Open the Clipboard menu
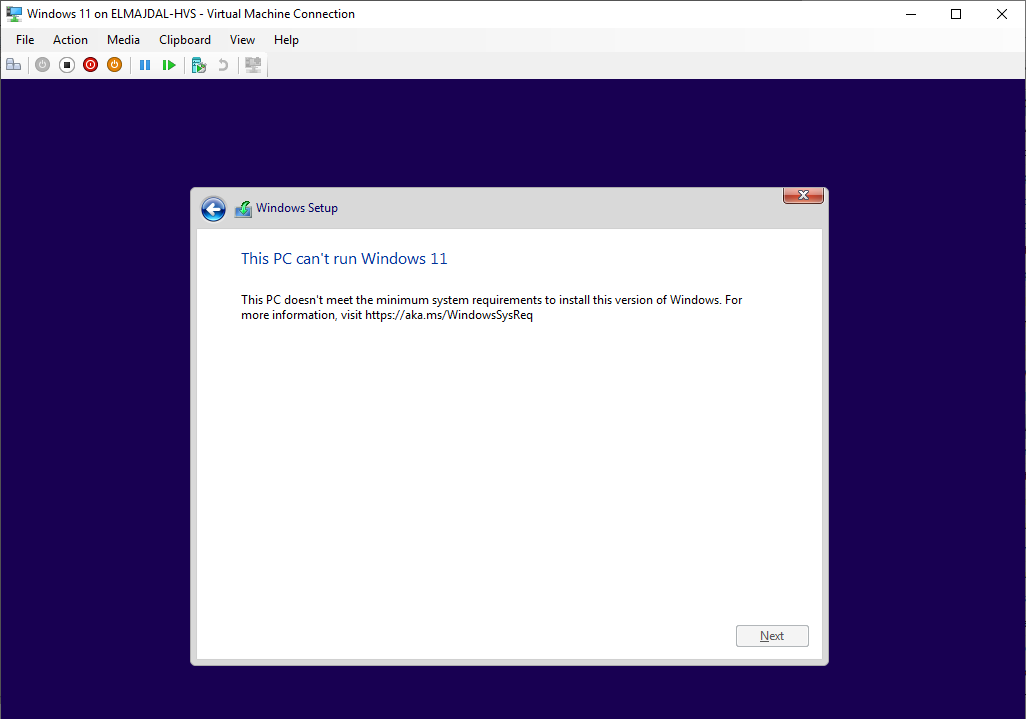Viewport: 1026px width, 719px height. coord(185,40)
